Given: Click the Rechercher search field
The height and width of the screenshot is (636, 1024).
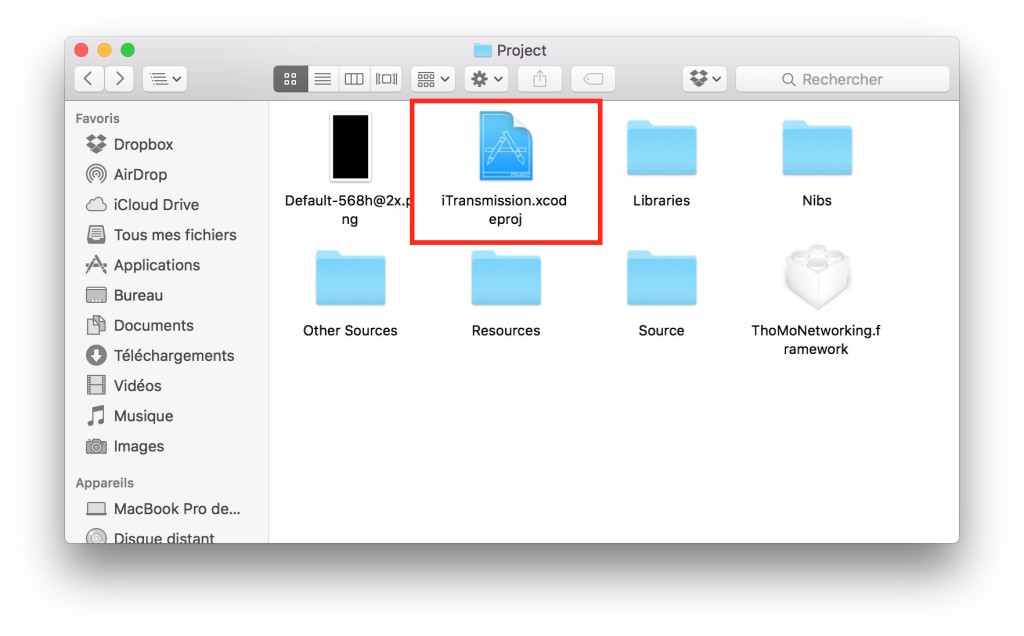Looking at the screenshot, I should (842, 79).
